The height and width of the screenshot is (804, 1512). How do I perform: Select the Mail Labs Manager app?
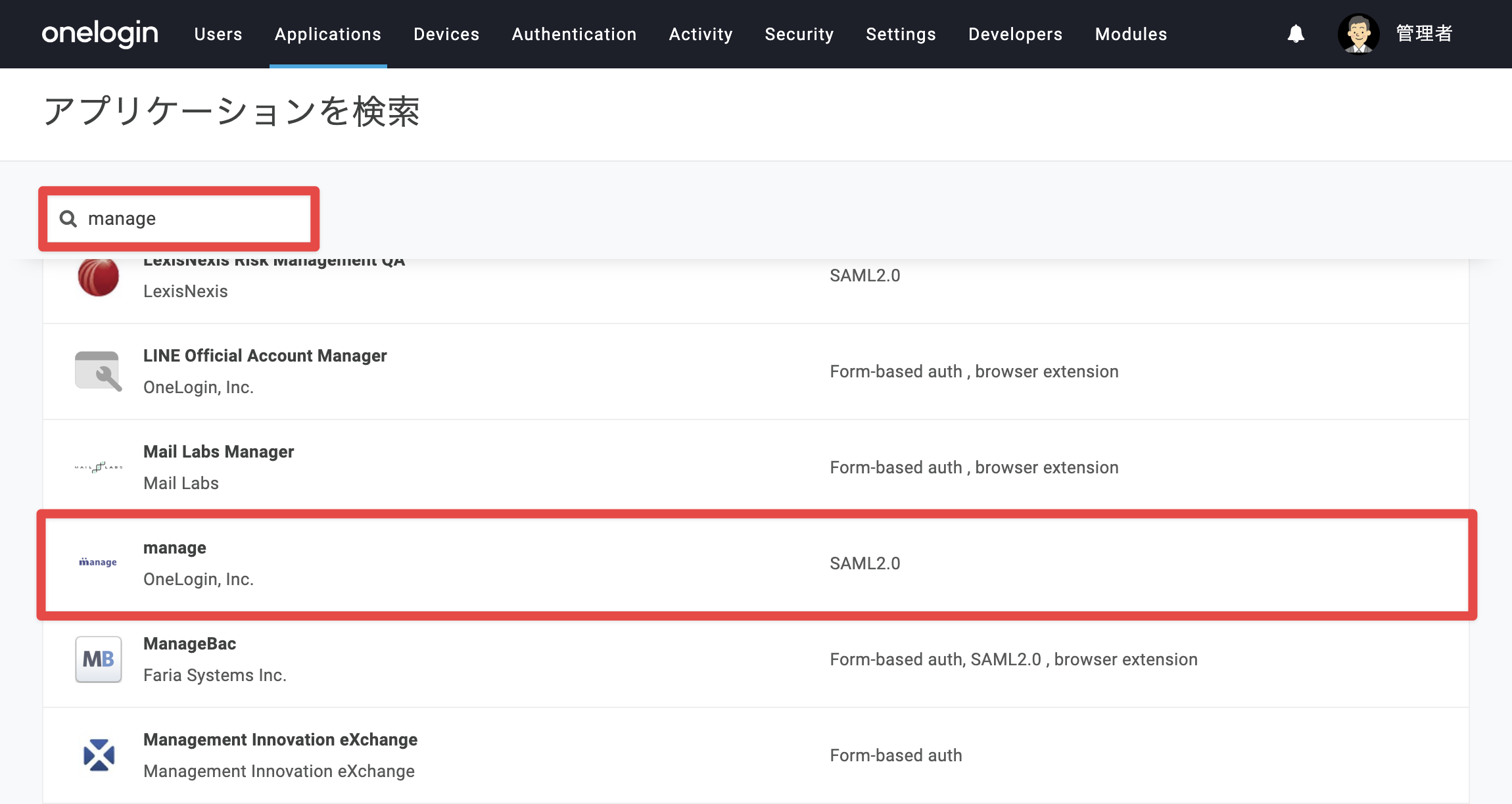click(x=756, y=467)
